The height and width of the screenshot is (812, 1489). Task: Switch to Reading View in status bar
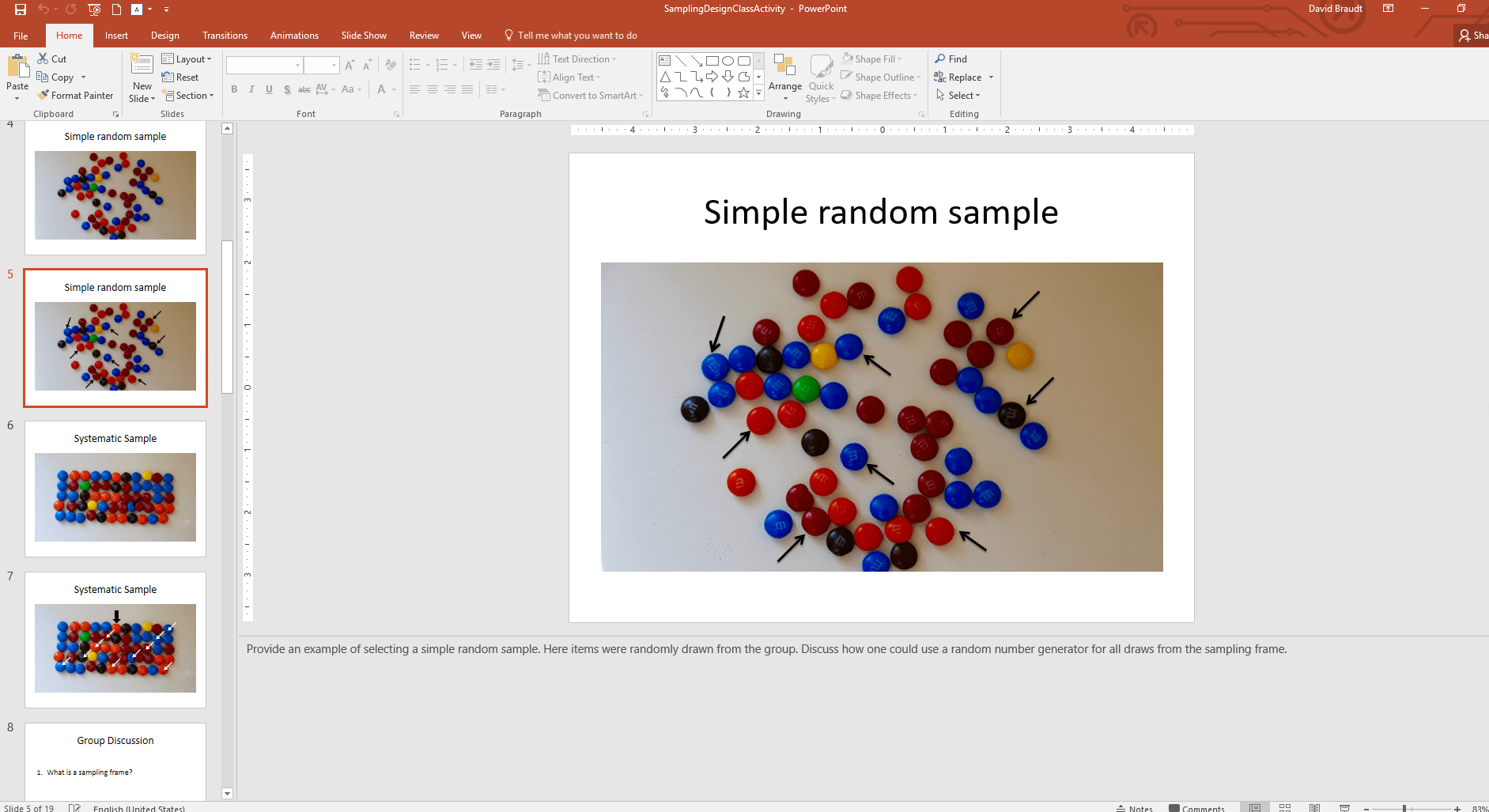[1314, 808]
